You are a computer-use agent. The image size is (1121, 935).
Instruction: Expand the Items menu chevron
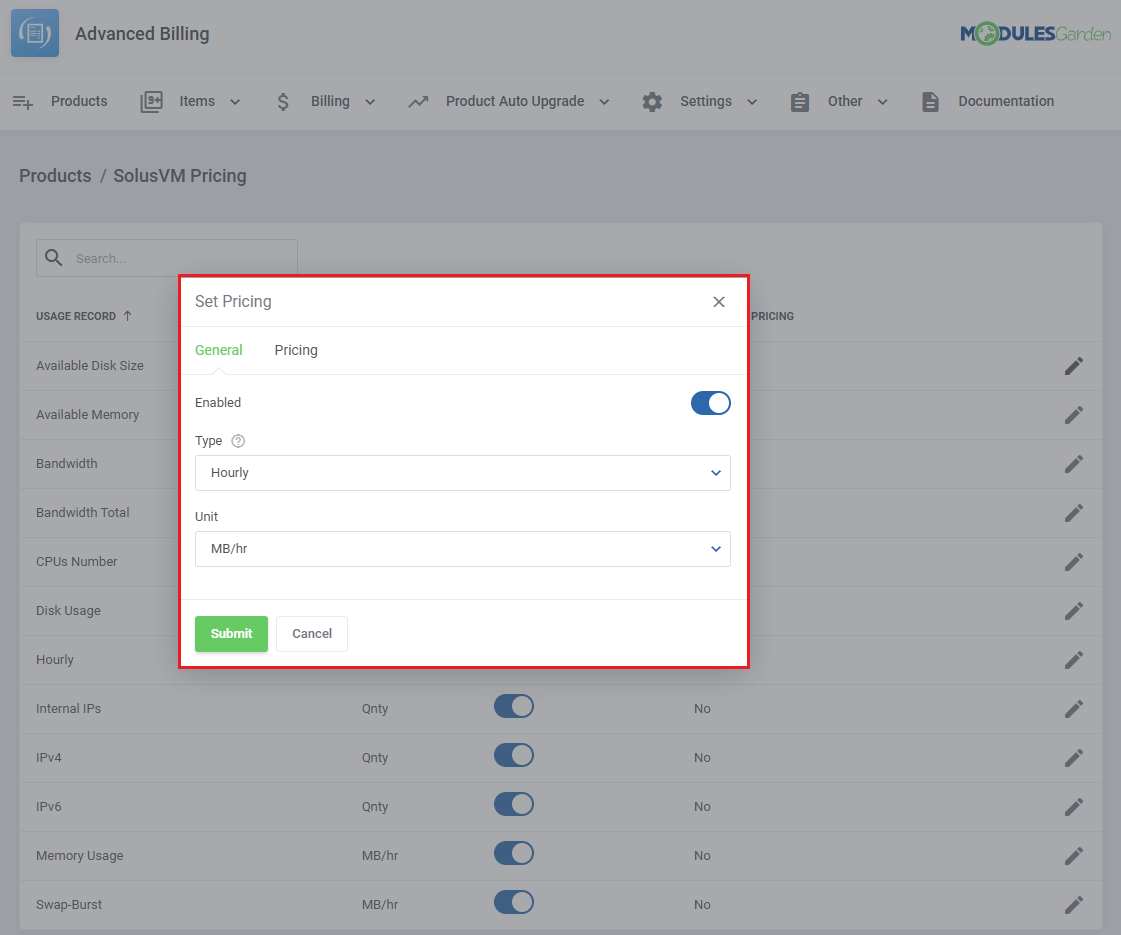pyautogui.click(x=234, y=102)
